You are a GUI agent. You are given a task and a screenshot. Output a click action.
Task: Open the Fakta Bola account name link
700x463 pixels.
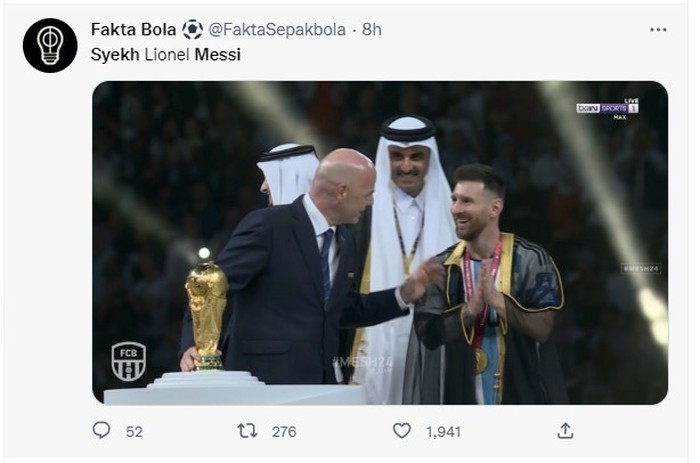pyautogui.click(x=133, y=30)
